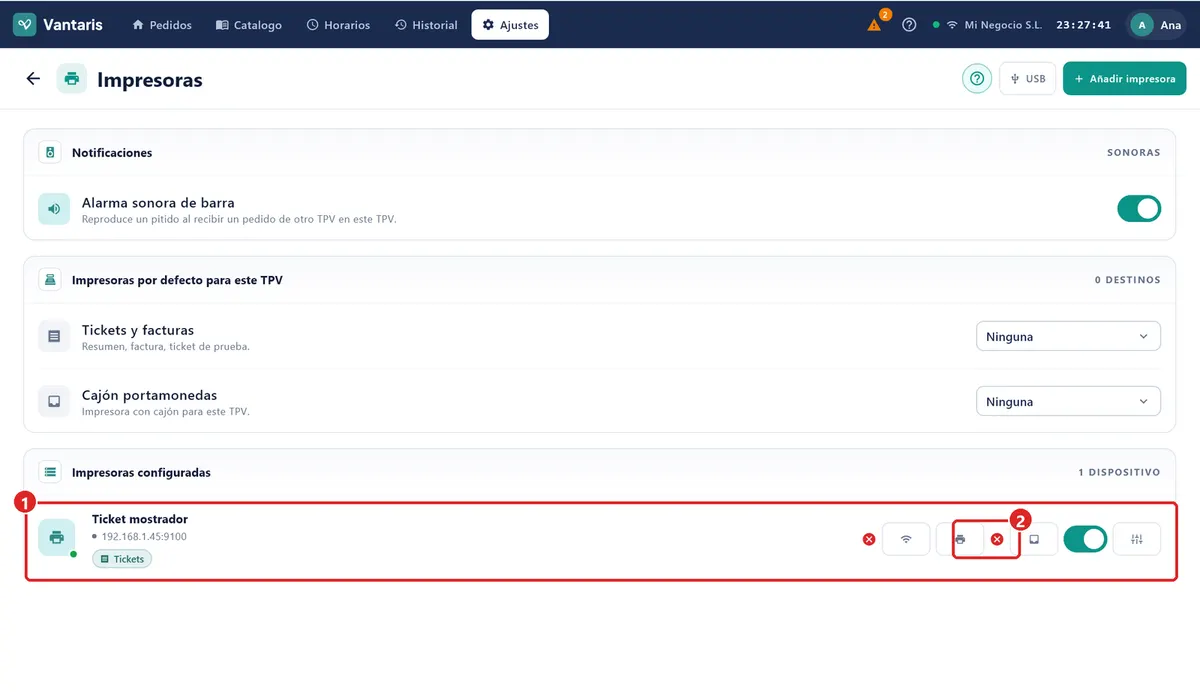This screenshot has width=1200, height=692.
Task: Click the Ticket mostrador printer name
Action: [140, 519]
